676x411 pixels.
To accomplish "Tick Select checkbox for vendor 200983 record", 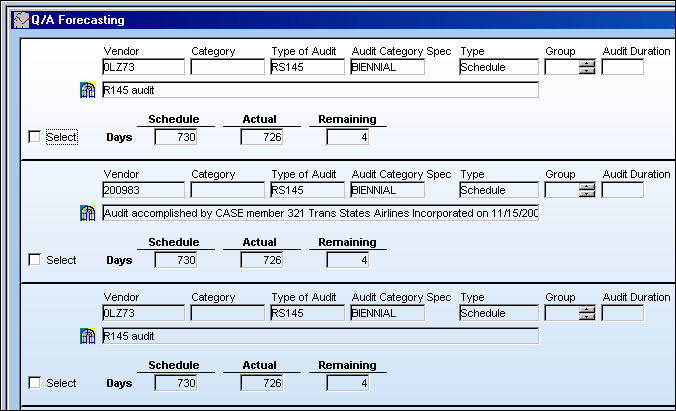I will click(x=34, y=260).
